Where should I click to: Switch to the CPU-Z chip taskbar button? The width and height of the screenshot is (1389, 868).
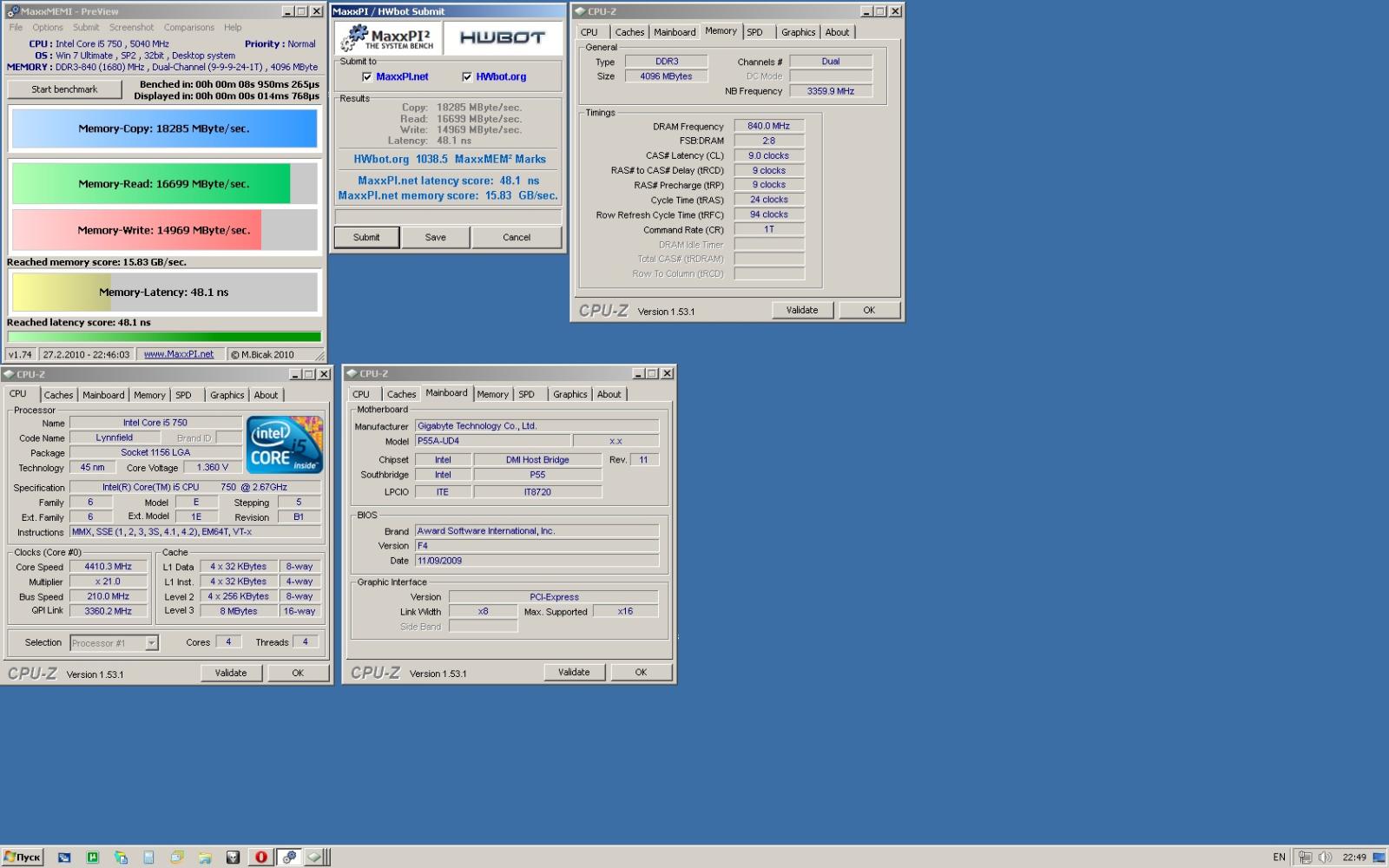(315, 857)
